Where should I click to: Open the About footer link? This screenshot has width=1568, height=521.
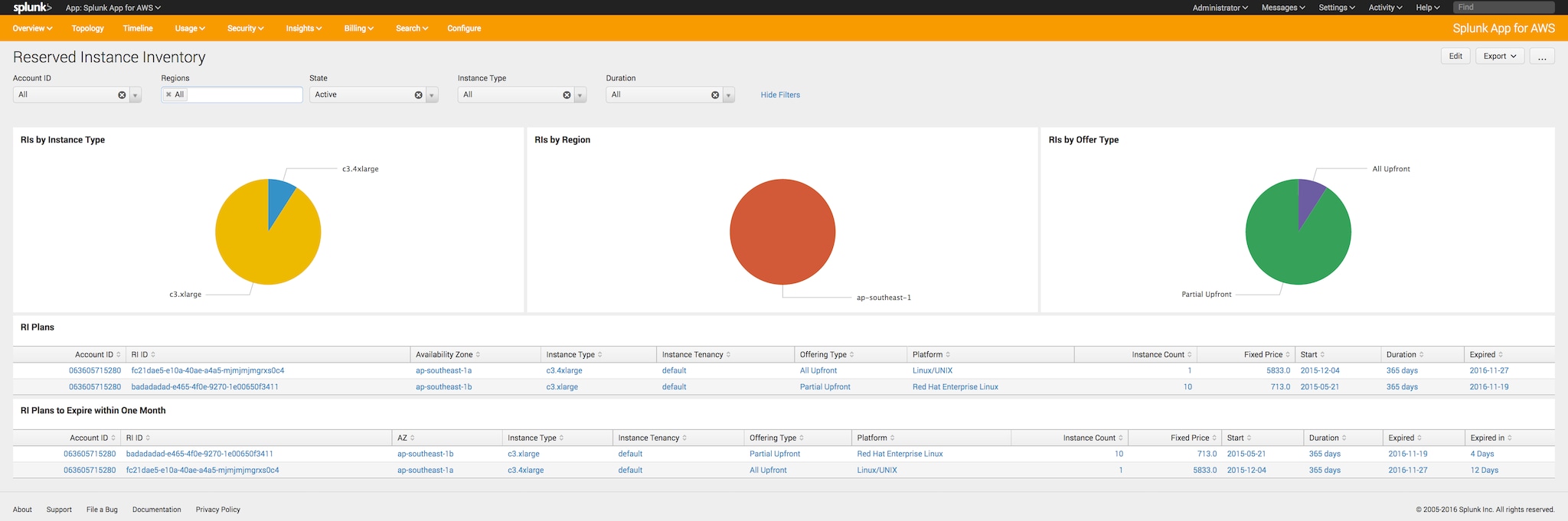tap(22, 510)
